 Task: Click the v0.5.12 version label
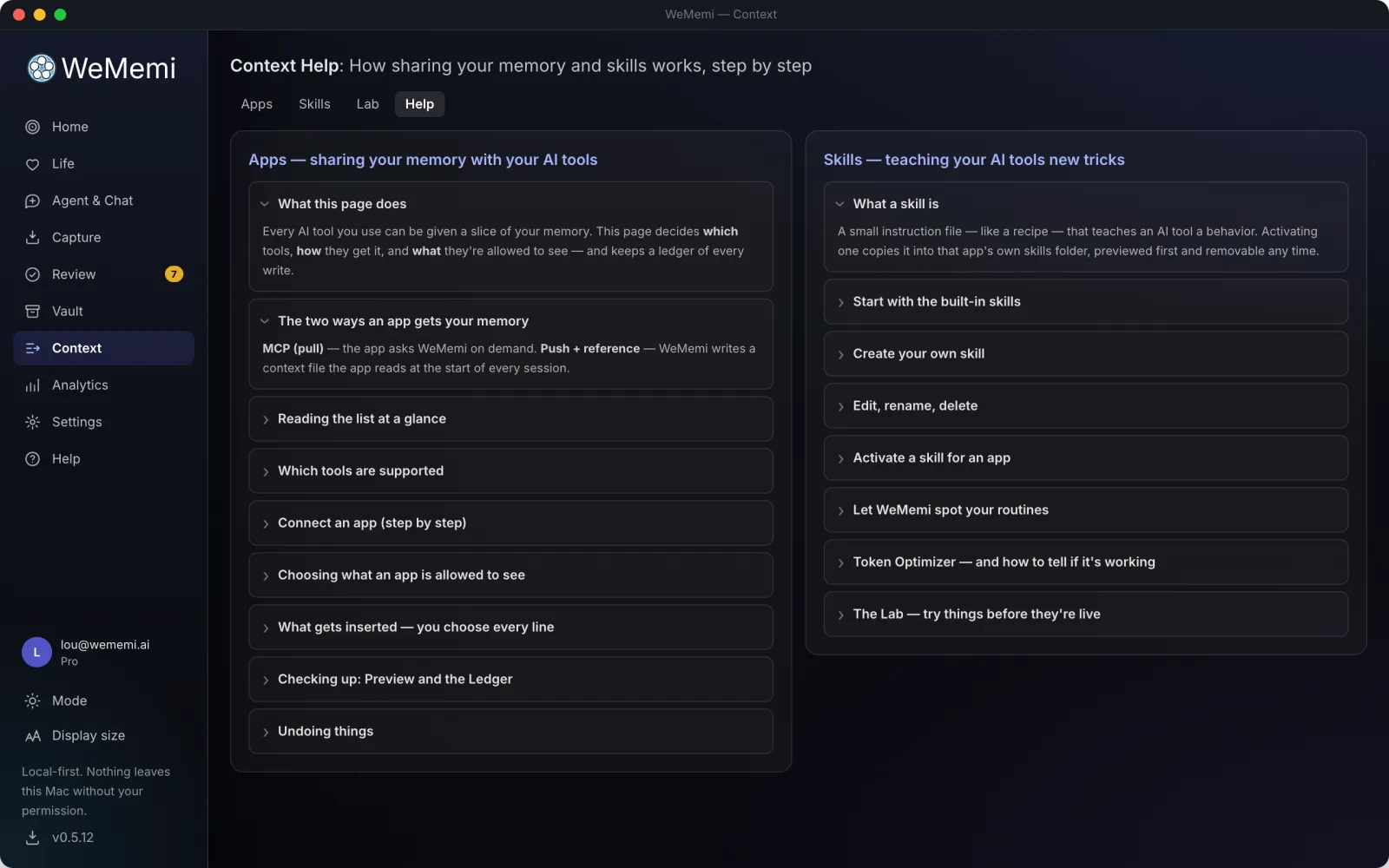pyautogui.click(x=73, y=838)
